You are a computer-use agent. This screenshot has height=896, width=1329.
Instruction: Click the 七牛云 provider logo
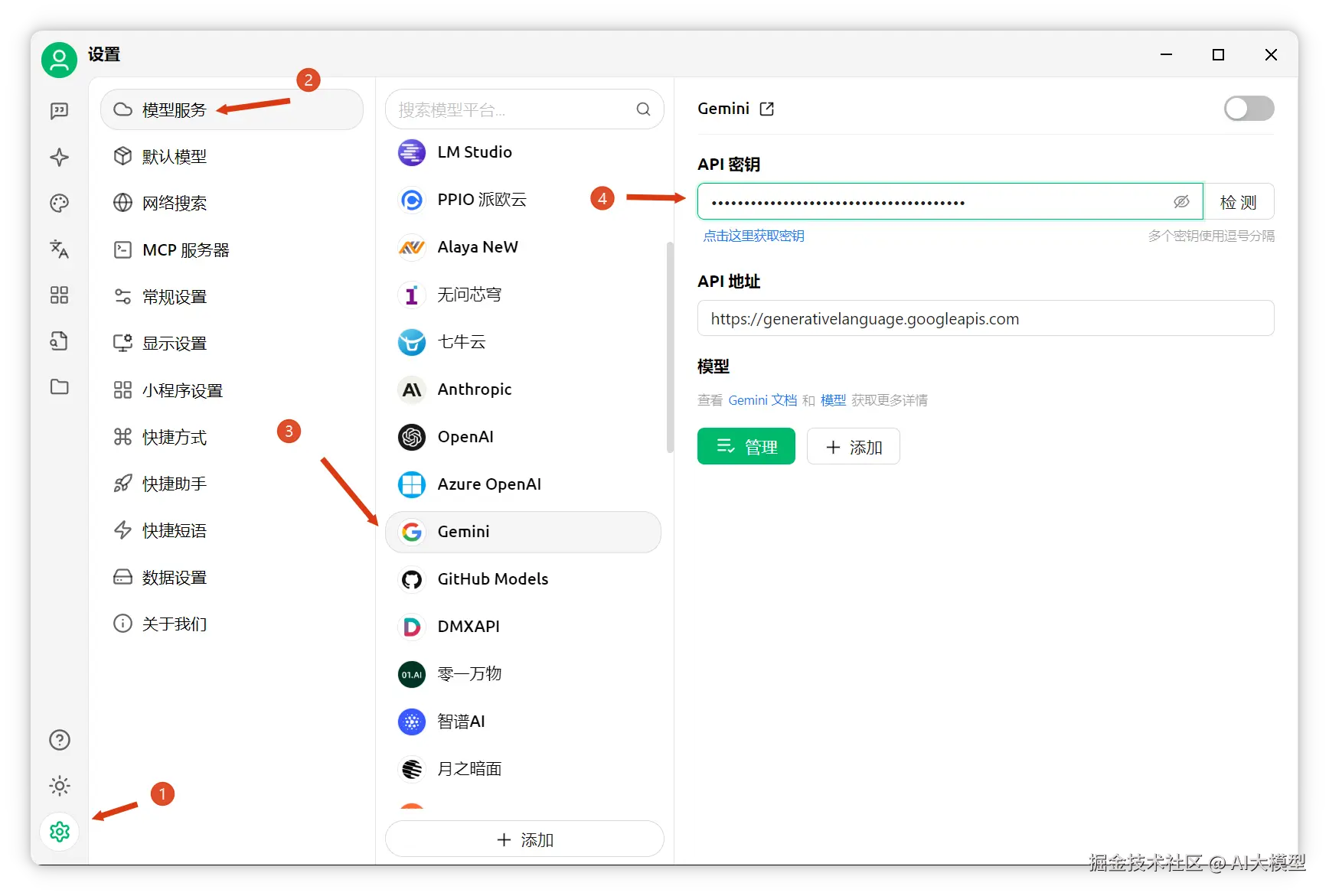(x=412, y=342)
